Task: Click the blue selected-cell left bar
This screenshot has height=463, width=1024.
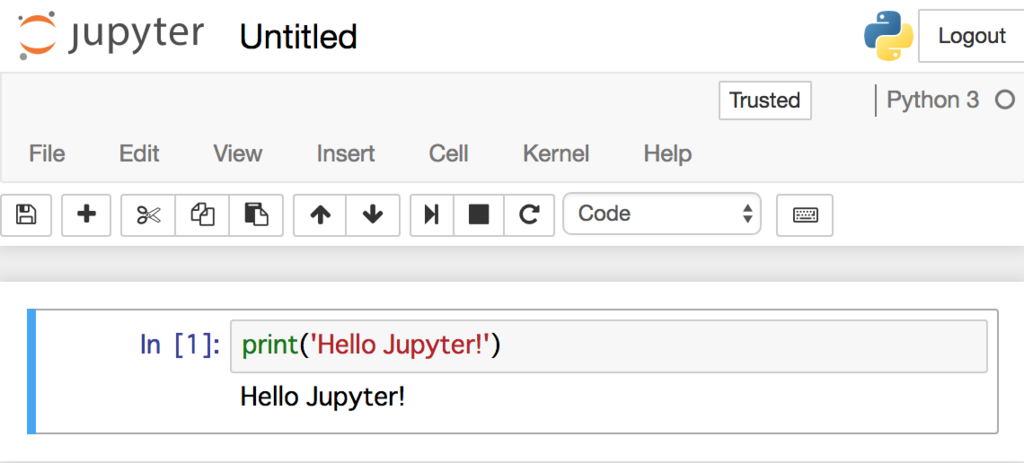Action: pos(31,372)
